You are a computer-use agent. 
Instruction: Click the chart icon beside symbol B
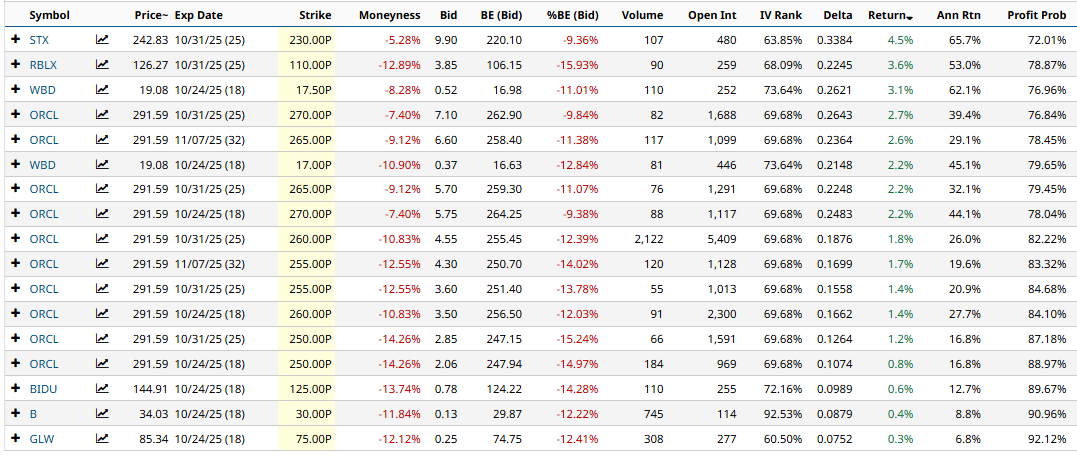coord(102,413)
